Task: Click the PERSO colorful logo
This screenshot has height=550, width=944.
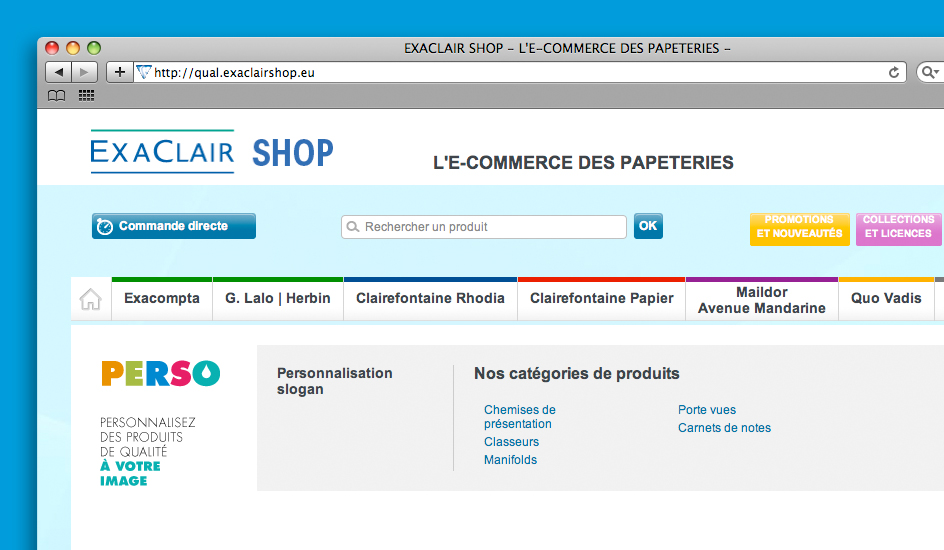Action: click(x=161, y=373)
